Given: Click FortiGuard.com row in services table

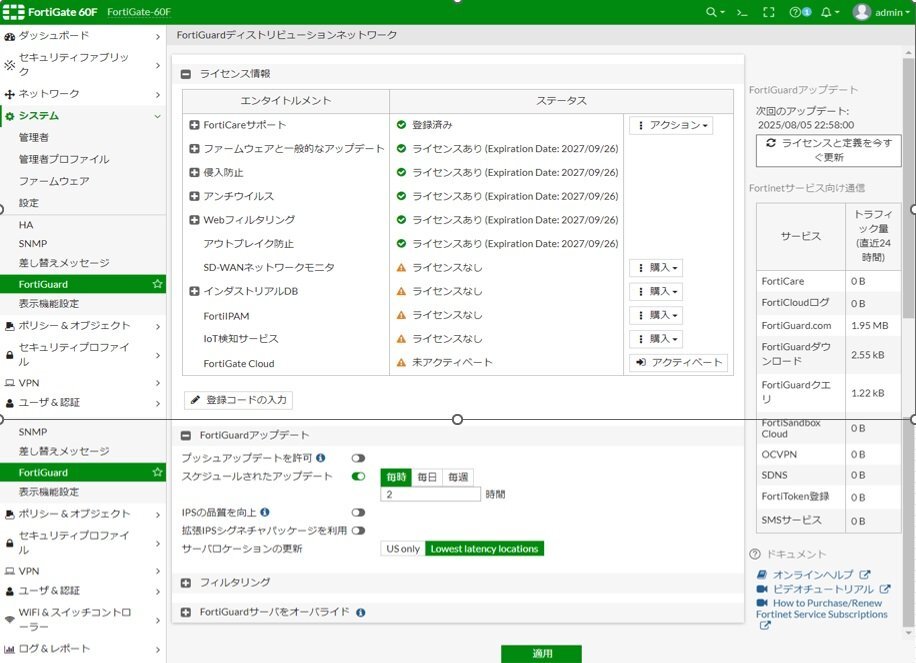Looking at the screenshot, I should [x=828, y=325].
